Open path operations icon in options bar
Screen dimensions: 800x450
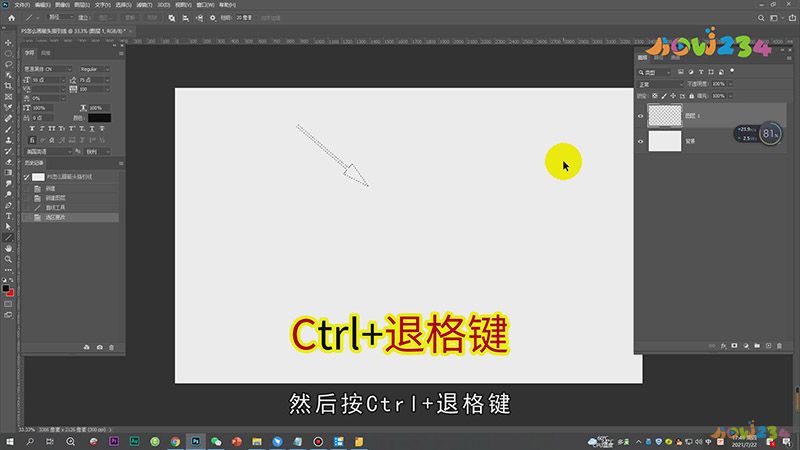pos(171,18)
